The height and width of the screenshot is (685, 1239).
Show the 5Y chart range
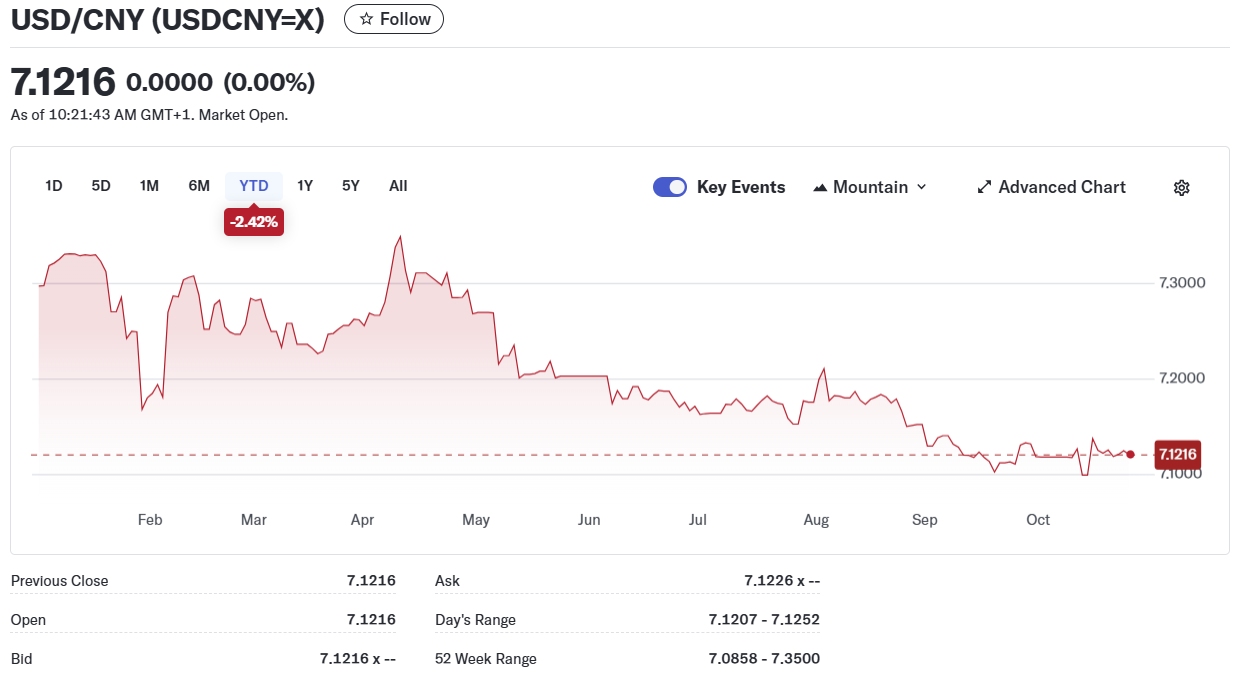[350, 186]
